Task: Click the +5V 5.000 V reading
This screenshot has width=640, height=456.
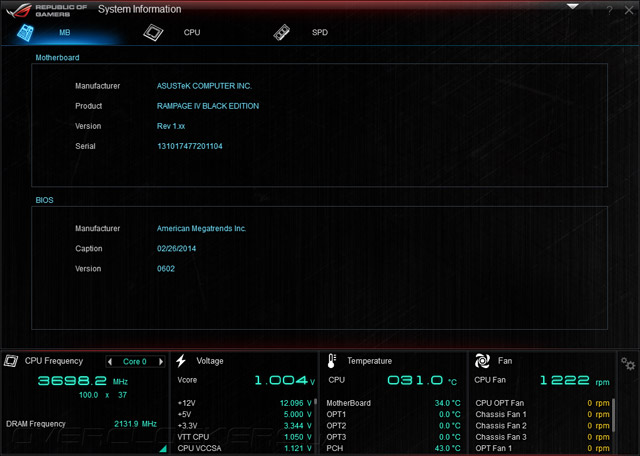Action: [297, 414]
